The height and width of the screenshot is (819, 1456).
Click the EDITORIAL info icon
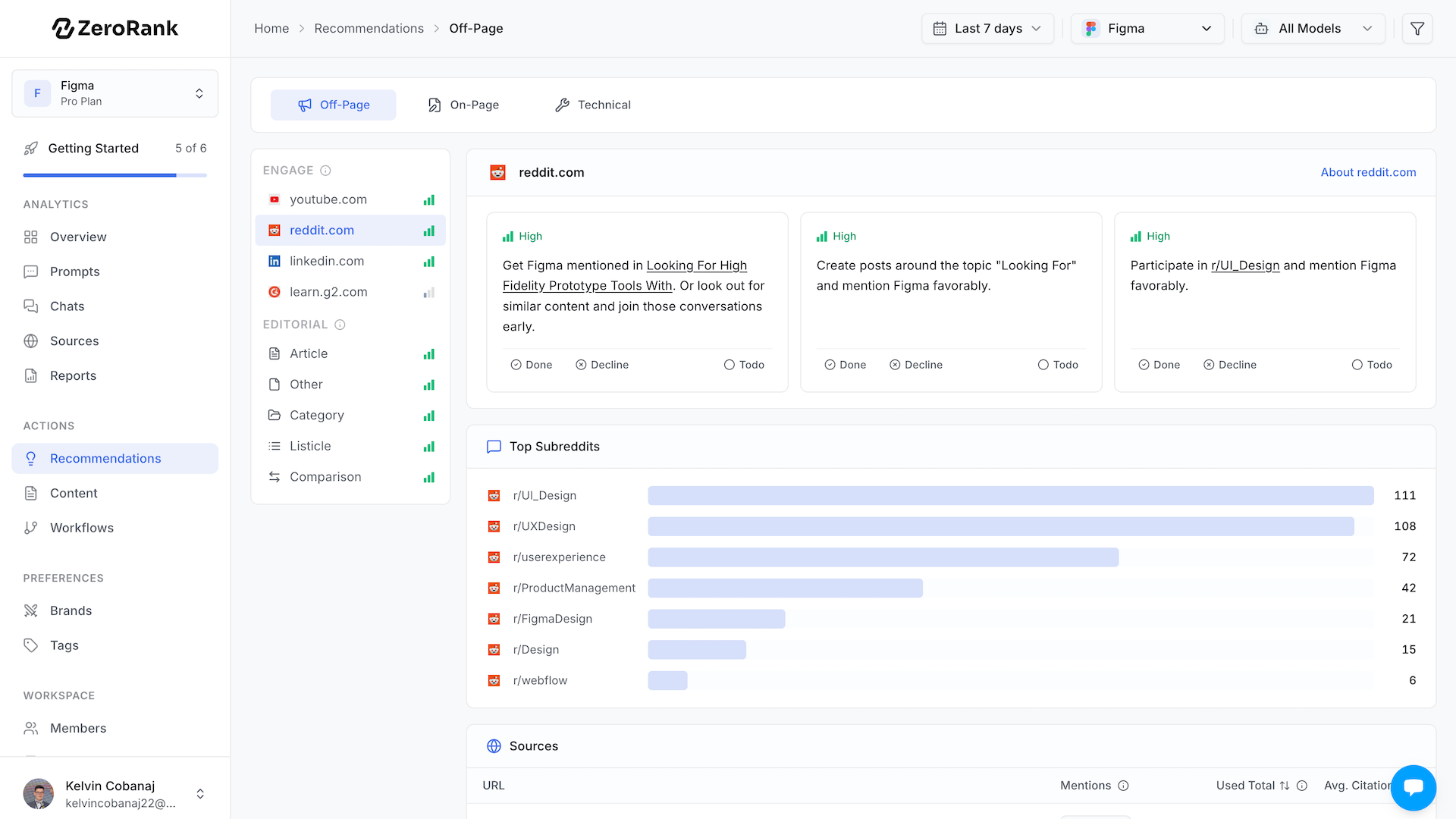click(340, 325)
